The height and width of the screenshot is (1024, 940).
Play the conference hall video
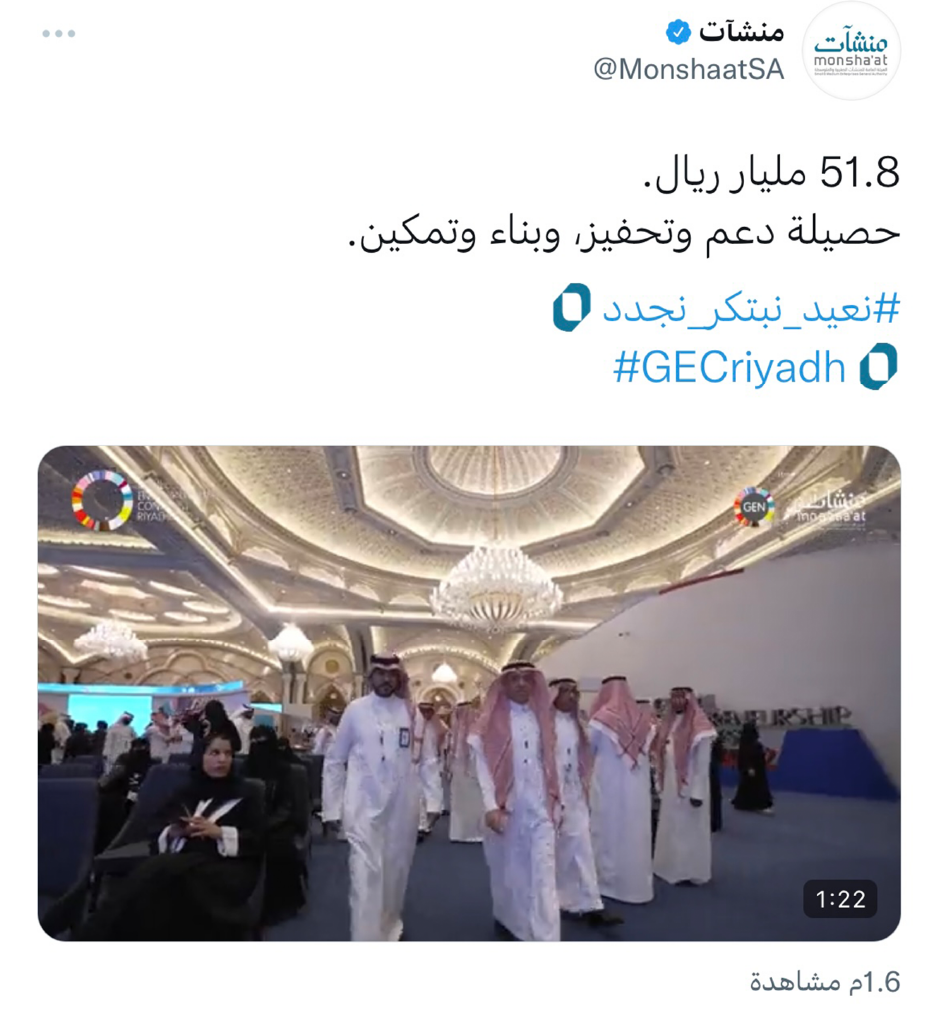click(x=469, y=693)
